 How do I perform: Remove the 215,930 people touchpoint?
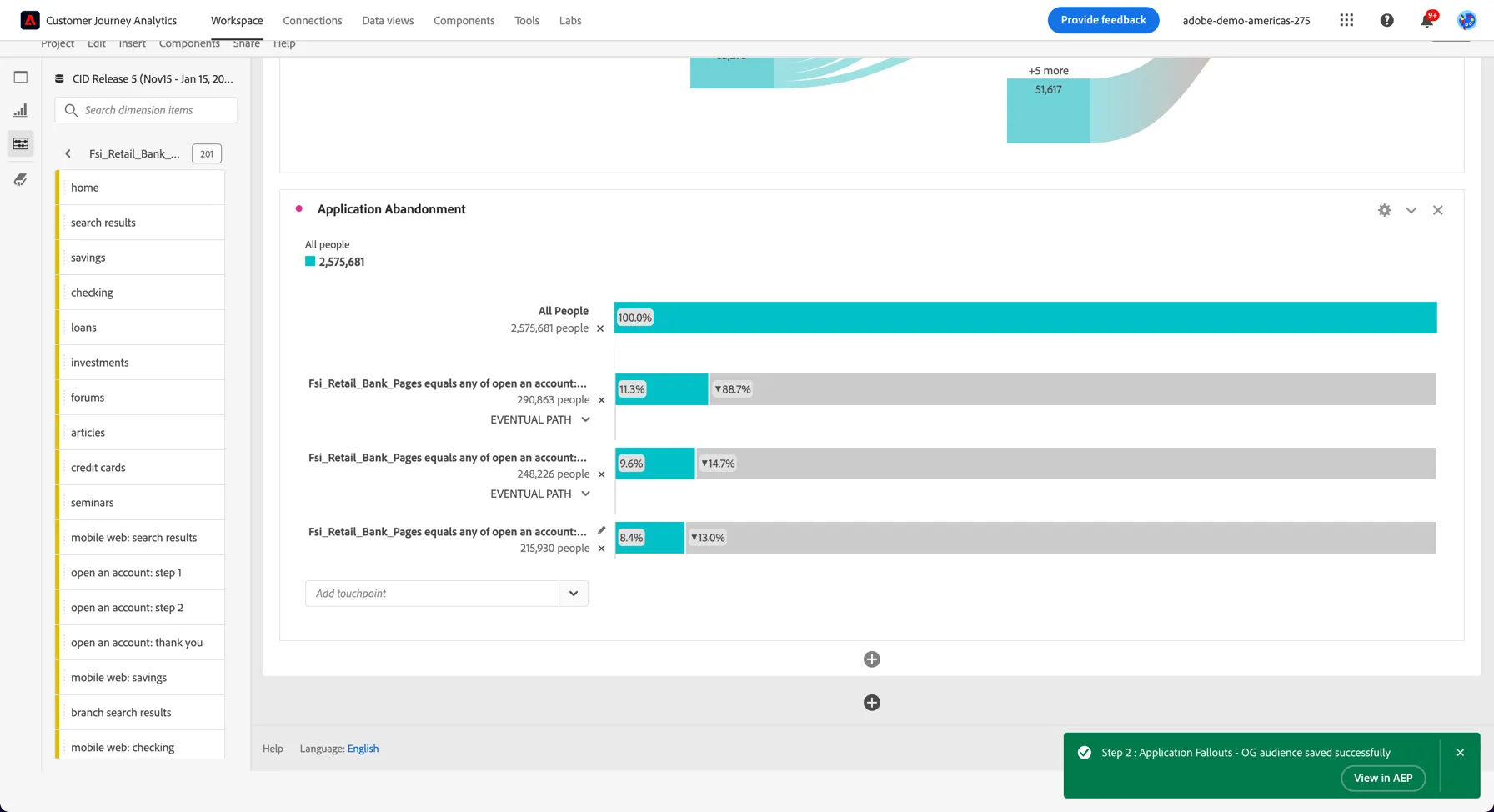pos(601,549)
